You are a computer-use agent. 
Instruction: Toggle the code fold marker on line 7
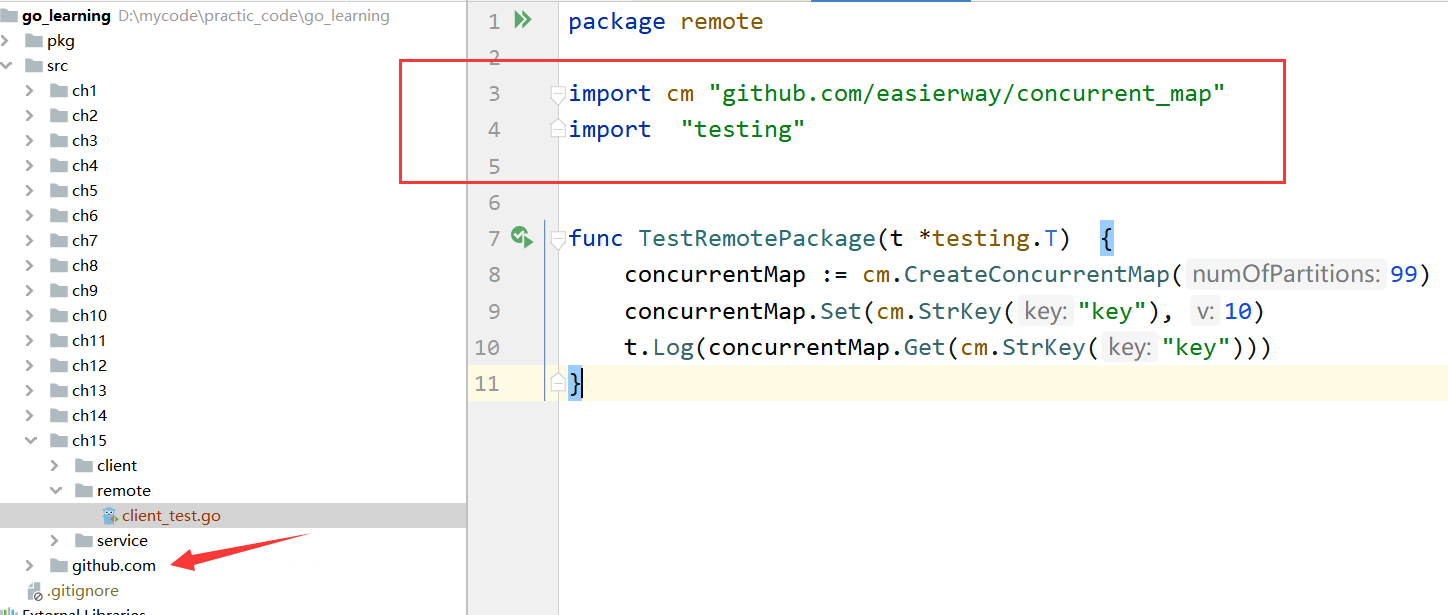tap(558, 238)
